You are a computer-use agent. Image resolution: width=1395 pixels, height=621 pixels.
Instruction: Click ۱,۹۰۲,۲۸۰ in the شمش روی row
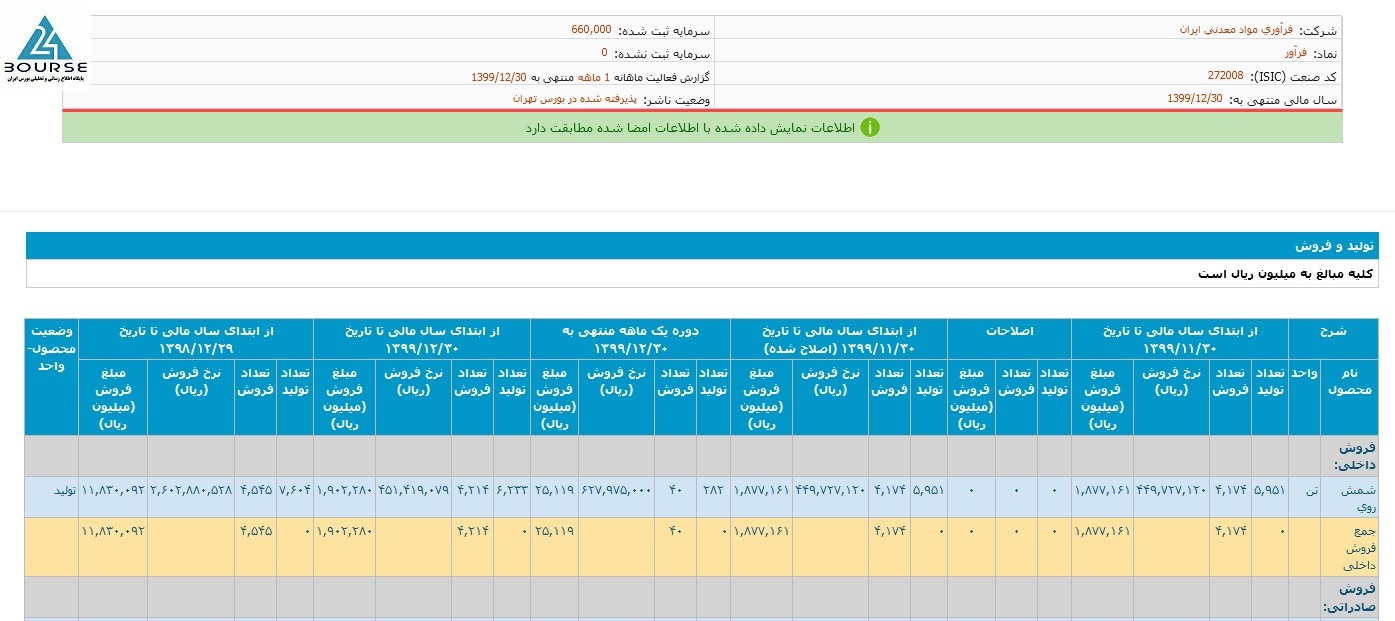345,490
